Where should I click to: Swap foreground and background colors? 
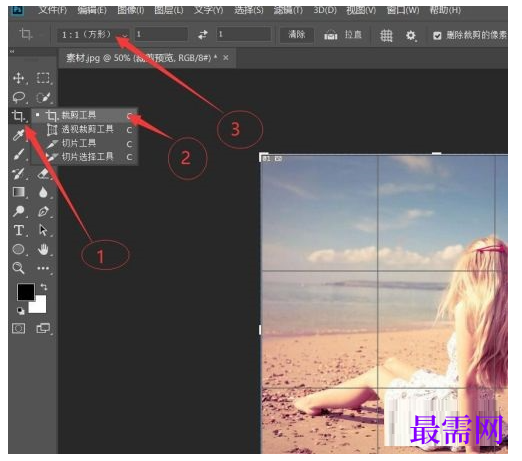[x=44, y=287]
